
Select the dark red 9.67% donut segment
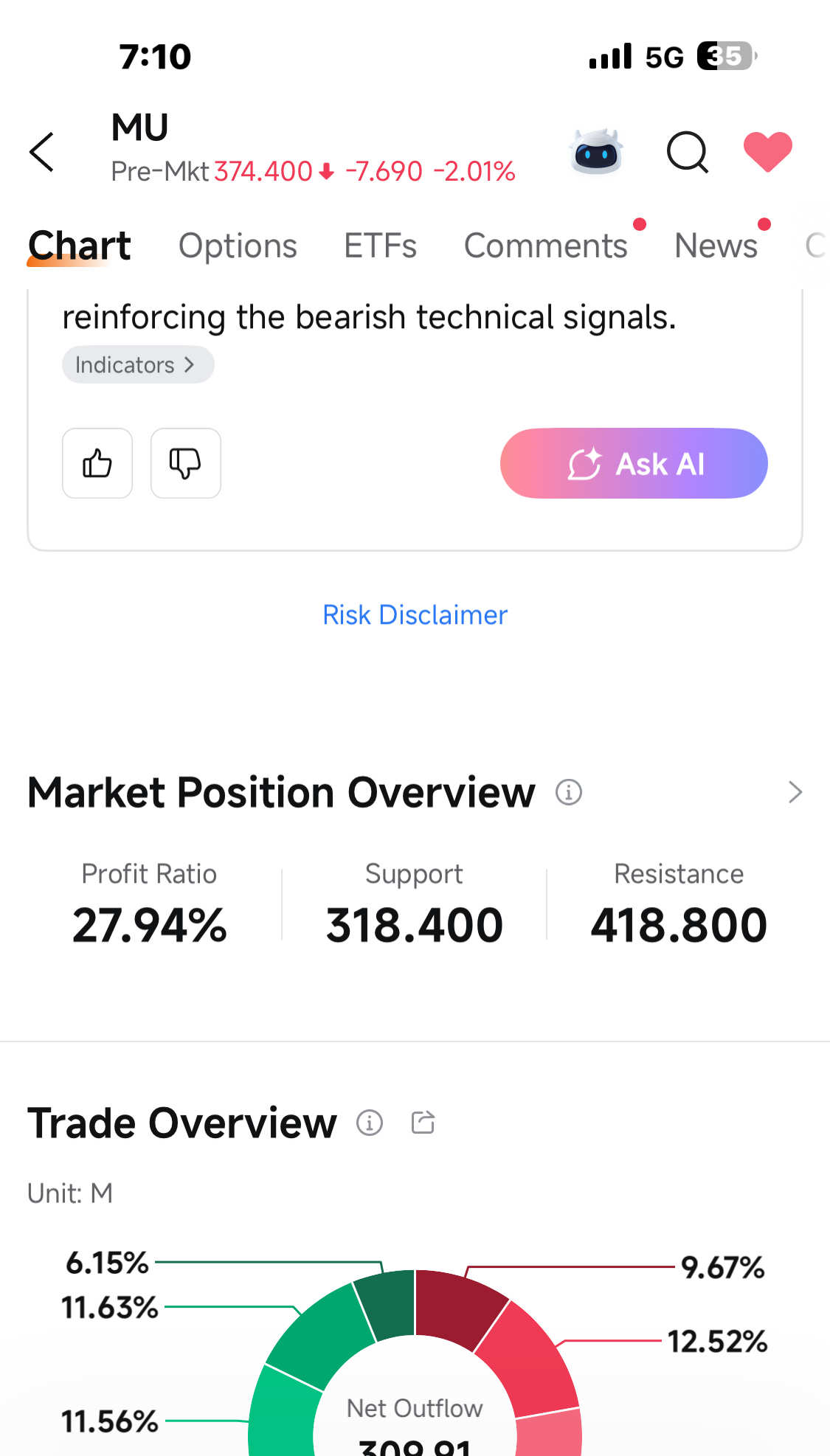[x=457, y=1307]
